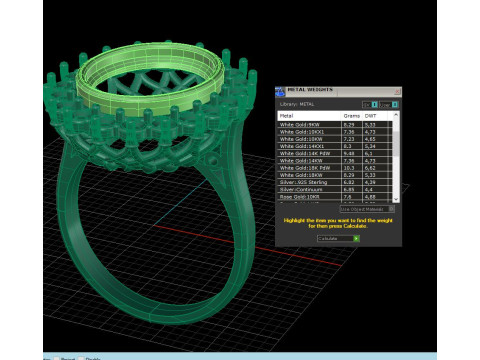Image resolution: width=480 pixels, height=360 pixels.
Task: Close the Metal Weights panel
Action: point(397,91)
